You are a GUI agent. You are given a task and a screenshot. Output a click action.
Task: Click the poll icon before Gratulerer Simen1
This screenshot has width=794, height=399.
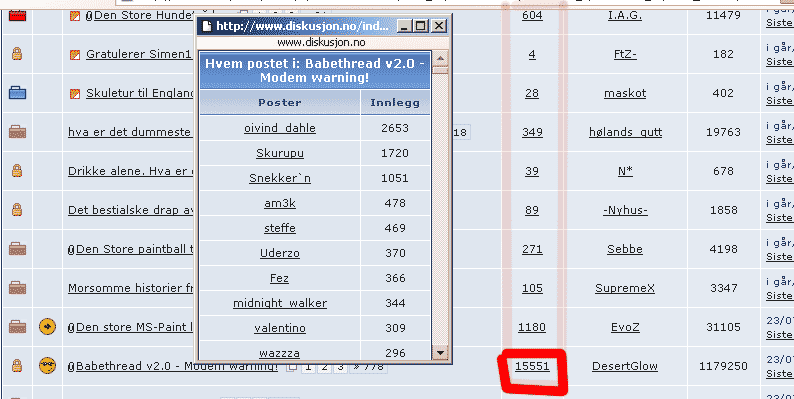coord(75,54)
